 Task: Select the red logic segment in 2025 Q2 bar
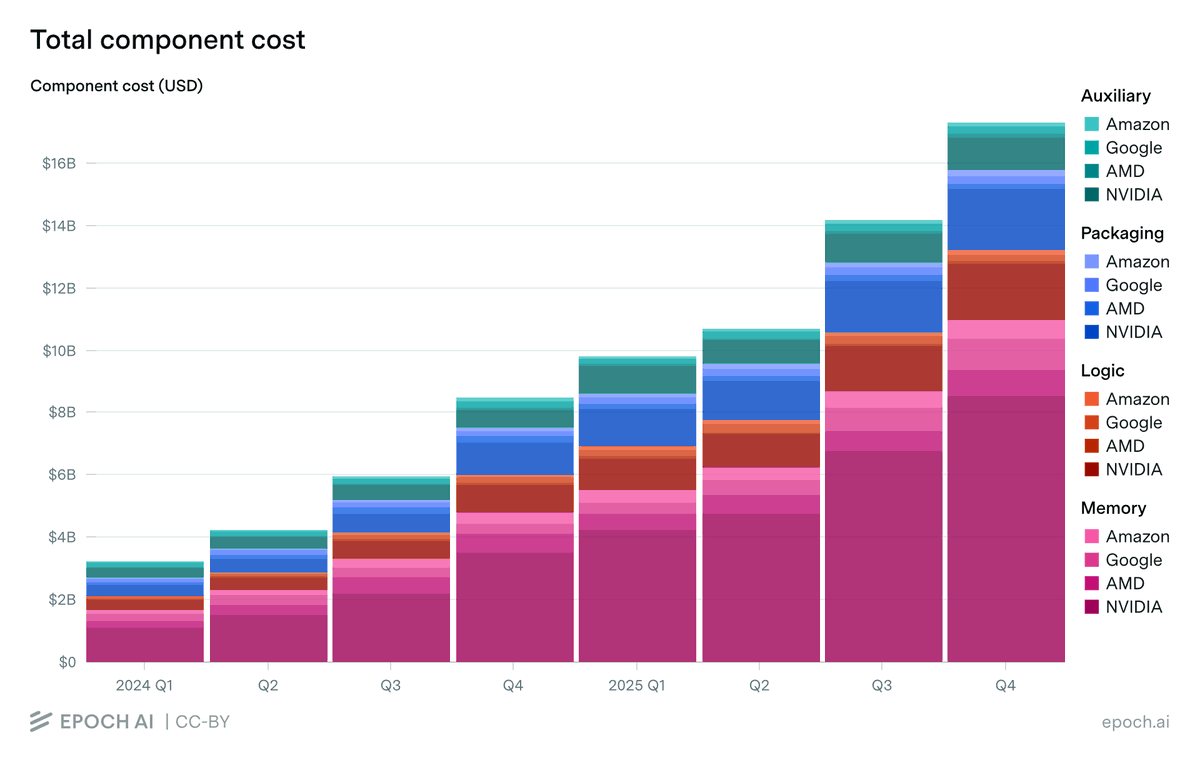(x=760, y=451)
